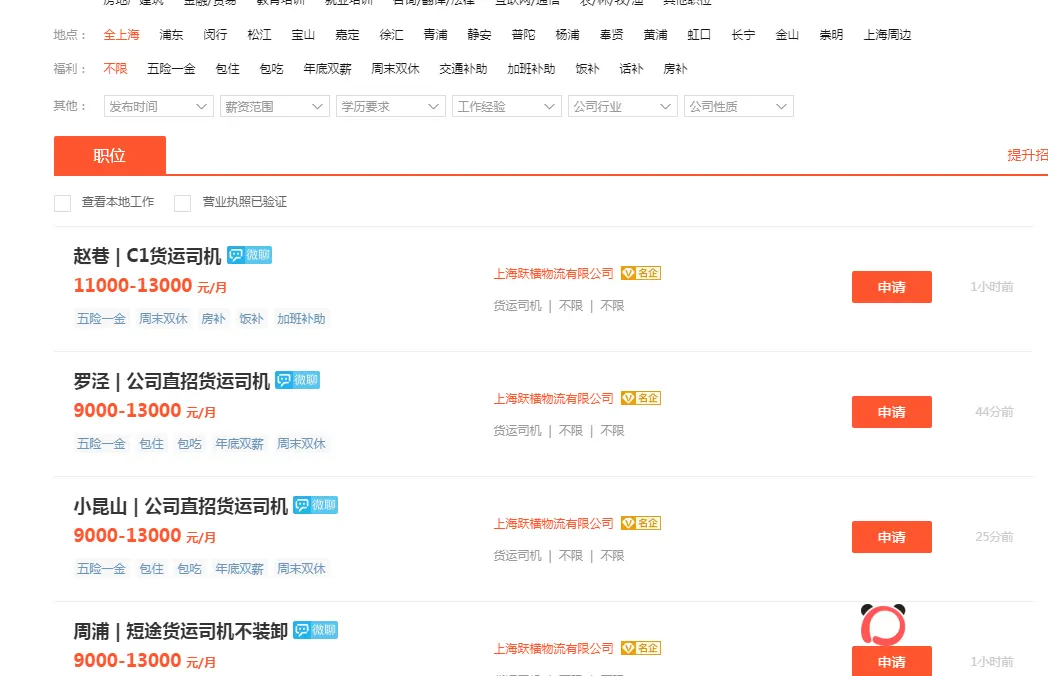This screenshot has height=676, width=1048.
Task: Filter location by 闵行
Action: click(x=215, y=35)
